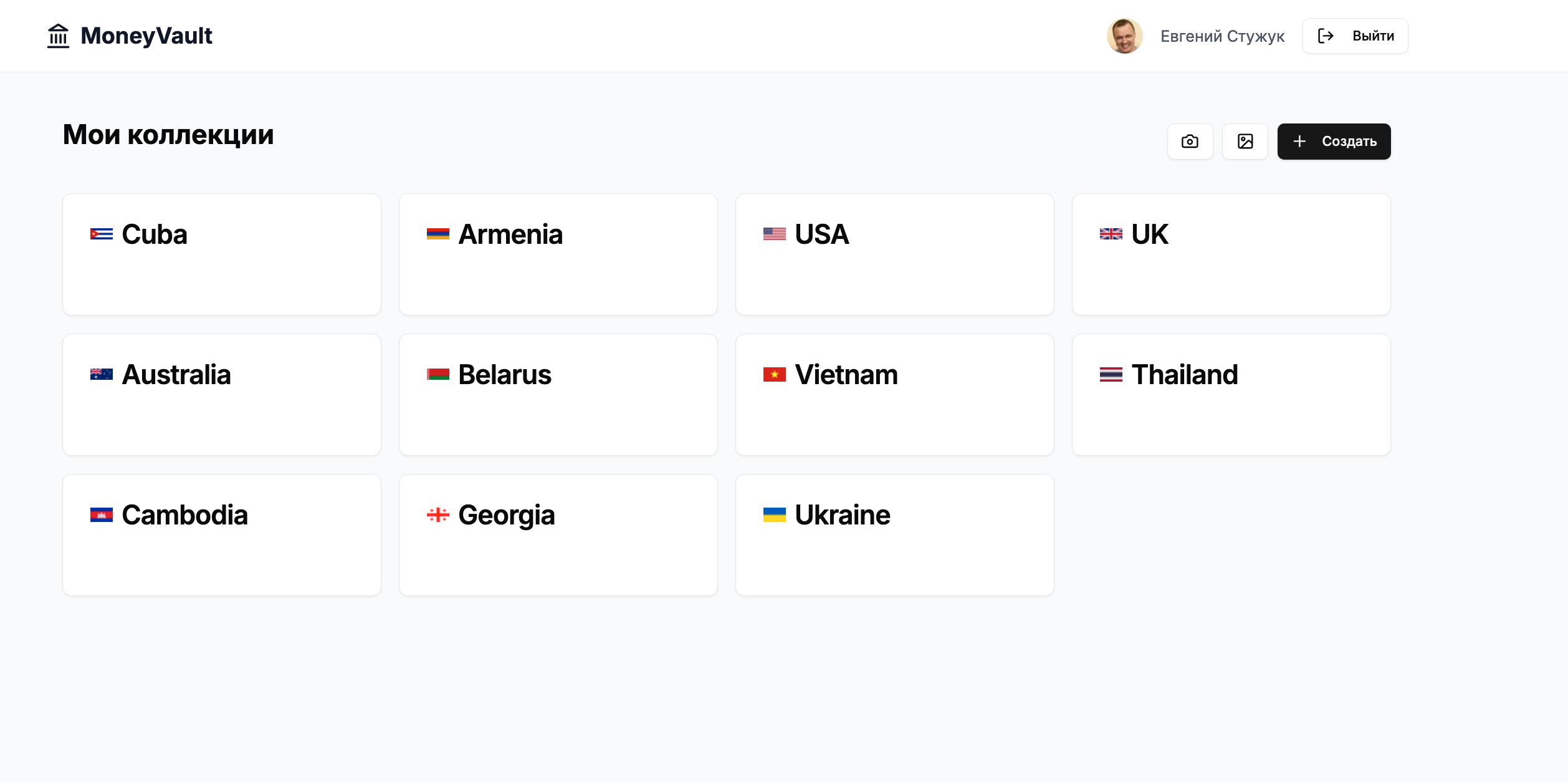Click the Мои коллекции heading
This screenshot has height=782, width=1568.
pos(168,135)
